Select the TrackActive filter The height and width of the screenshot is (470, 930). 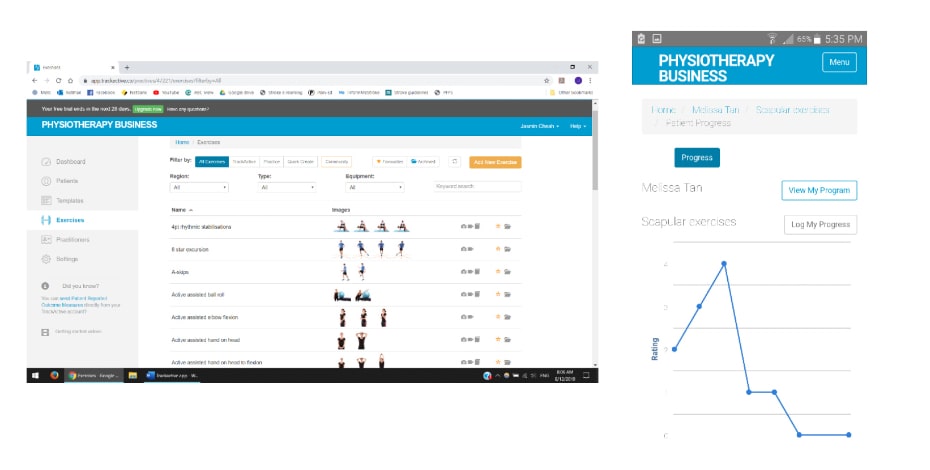pos(244,161)
